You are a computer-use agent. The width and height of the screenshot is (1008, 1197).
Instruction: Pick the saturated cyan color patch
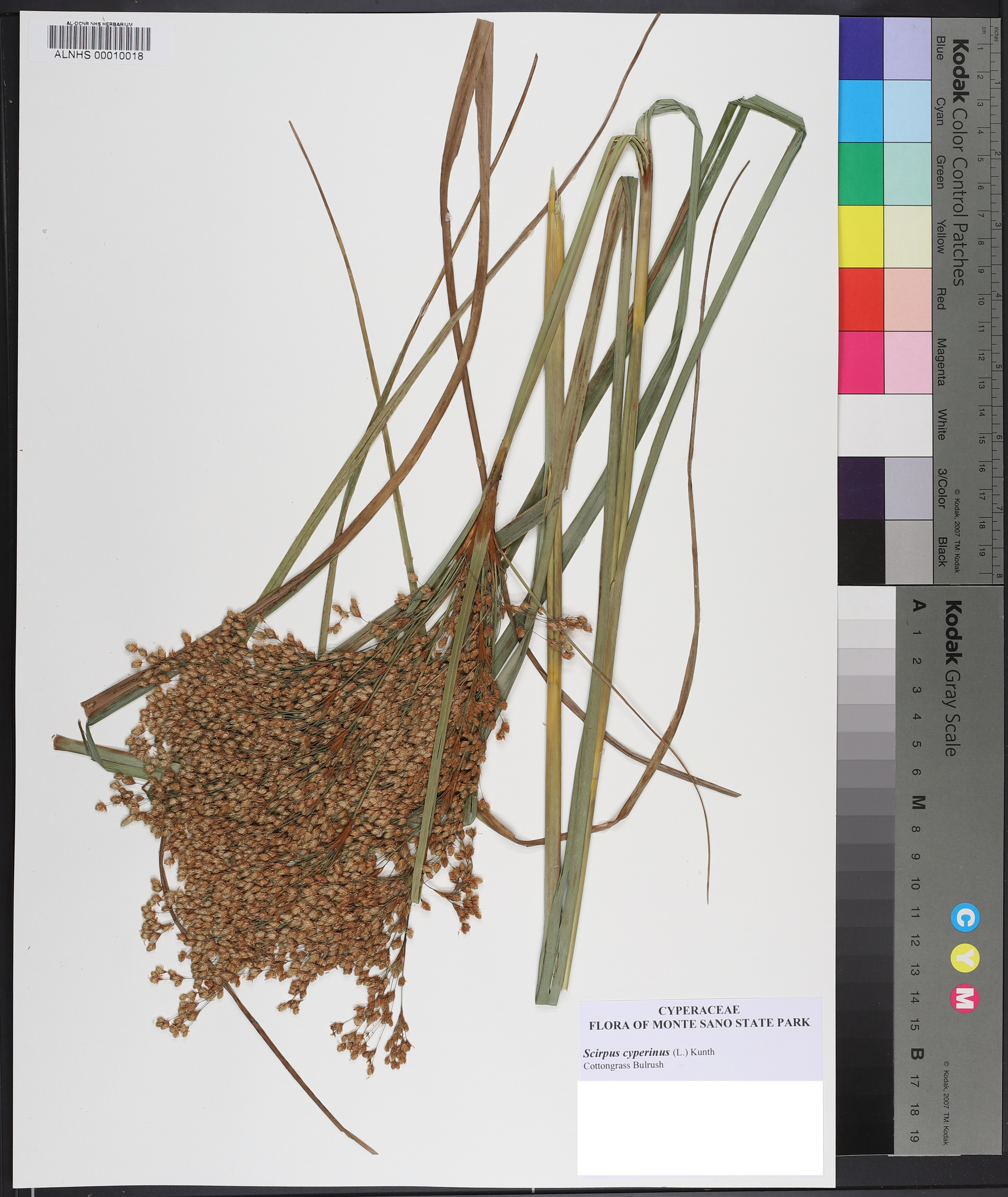tap(861, 111)
